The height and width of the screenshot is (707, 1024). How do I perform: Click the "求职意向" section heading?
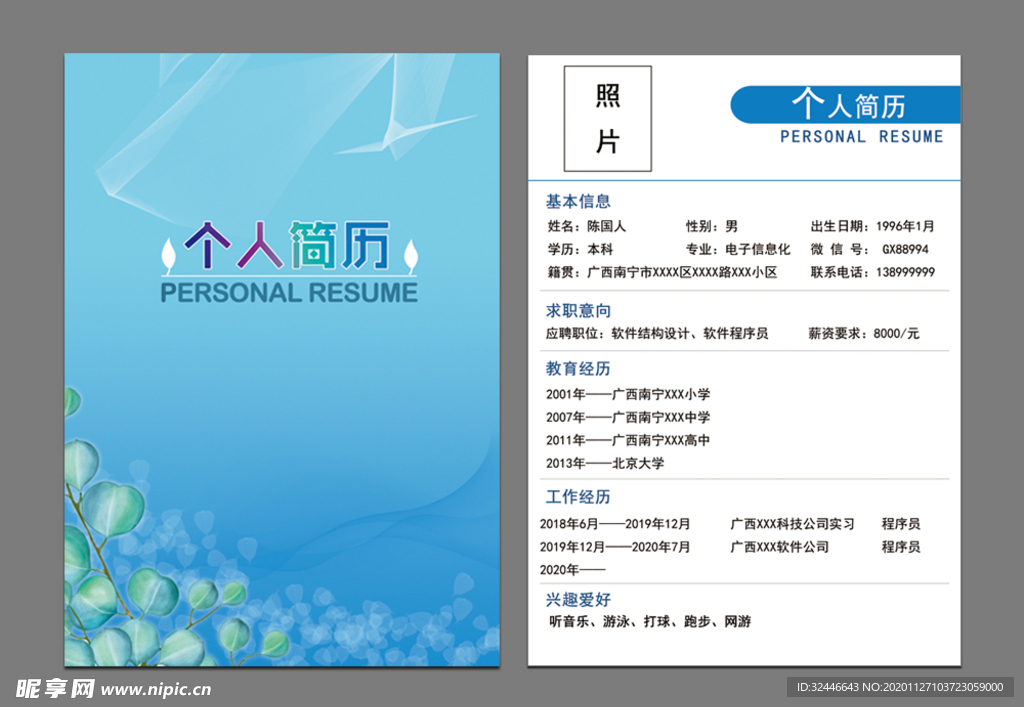tap(578, 311)
